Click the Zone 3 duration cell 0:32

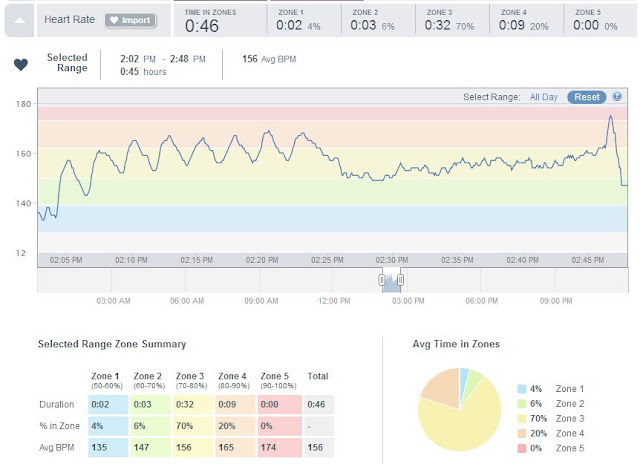[193, 404]
